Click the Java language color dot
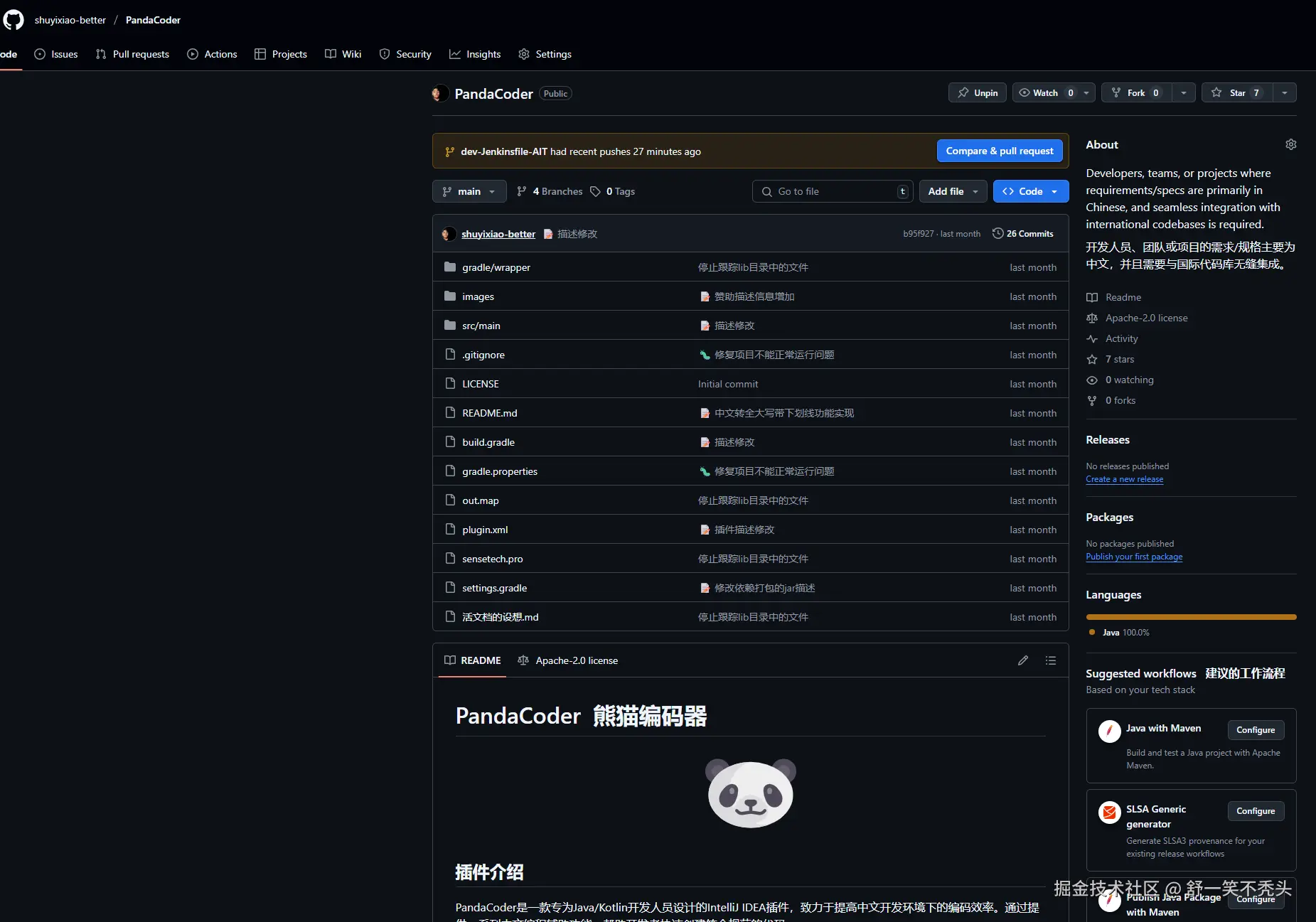 pos(1092,632)
